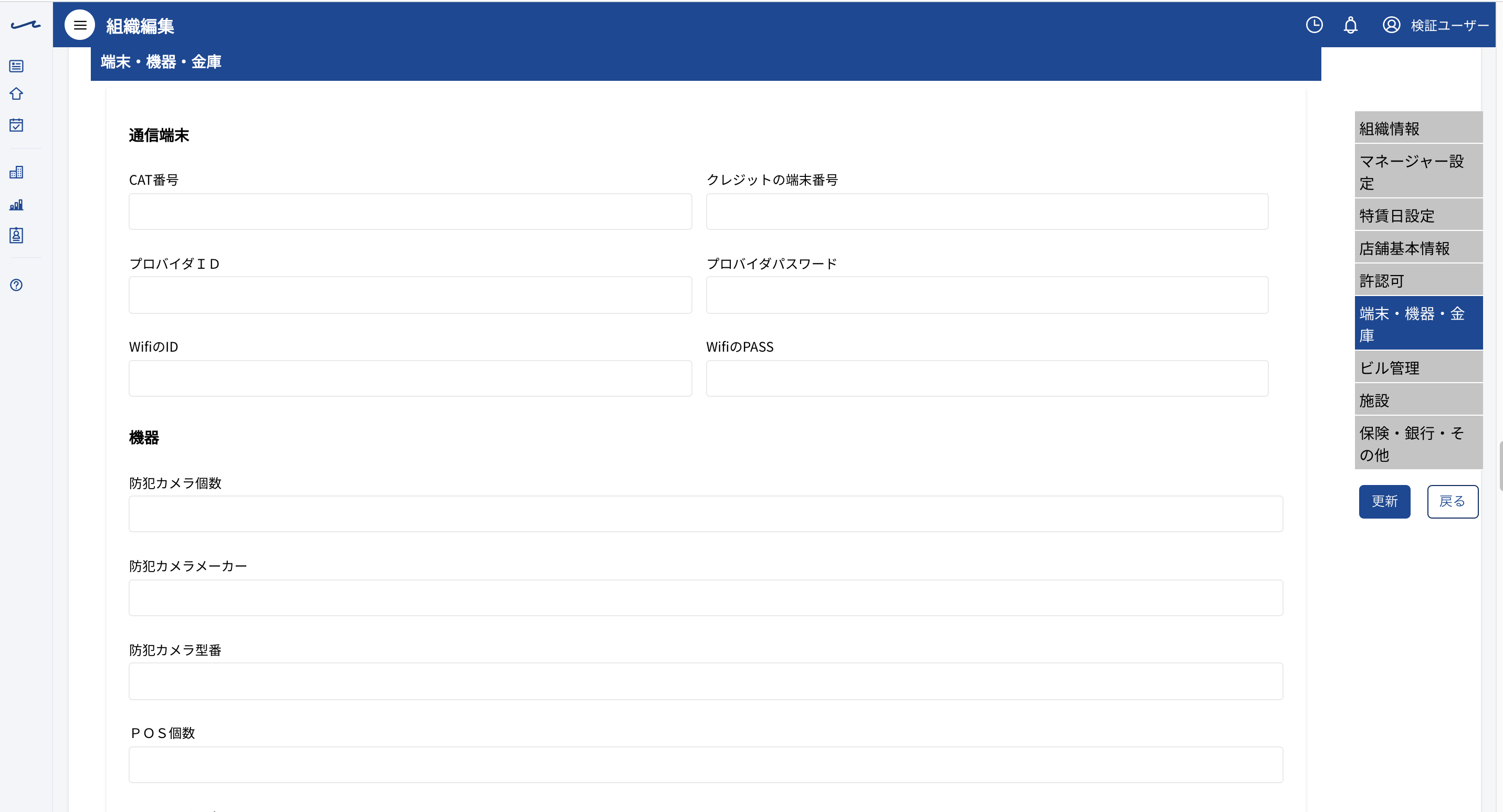Click the 更新 button

(x=1384, y=501)
